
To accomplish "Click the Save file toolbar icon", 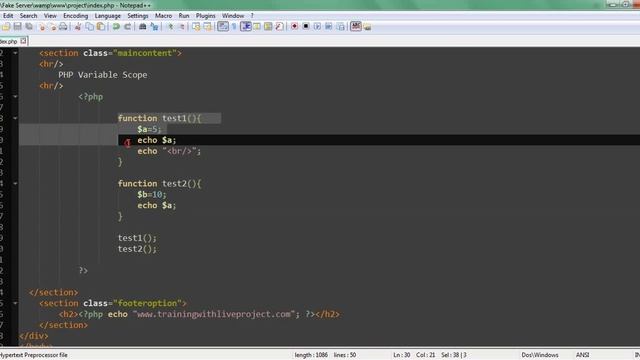I will click(18, 27).
